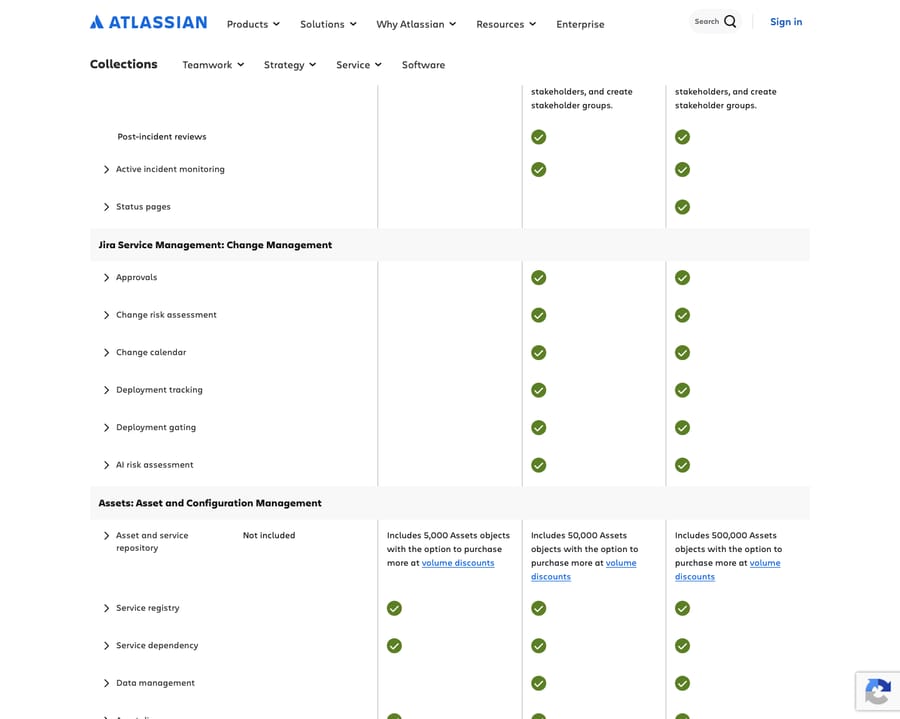The width and height of the screenshot is (900, 719).
Task: Open the Service collections menu
Action: coord(359,65)
